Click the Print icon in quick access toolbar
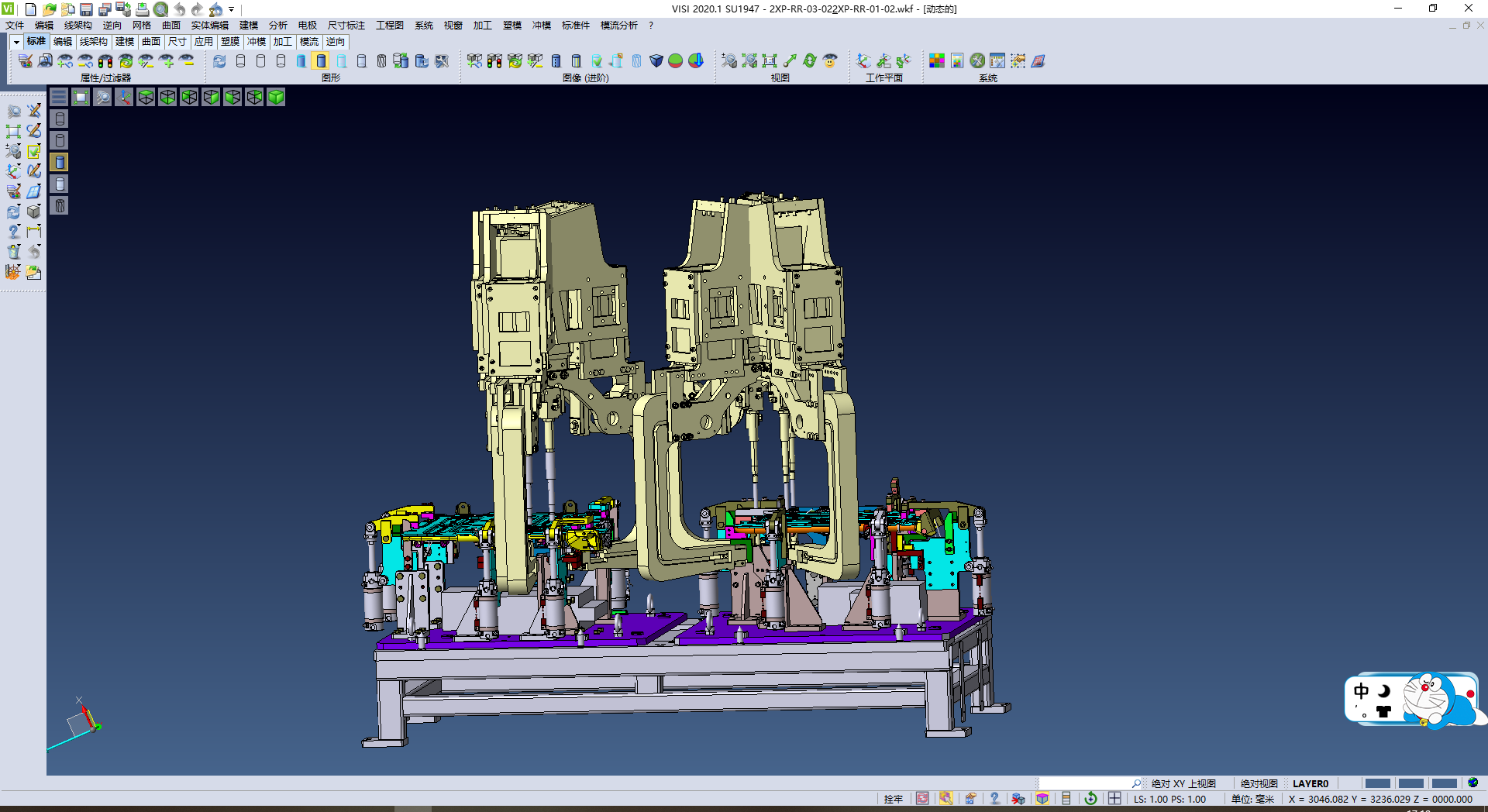This screenshot has width=1488, height=812. [x=142, y=9]
